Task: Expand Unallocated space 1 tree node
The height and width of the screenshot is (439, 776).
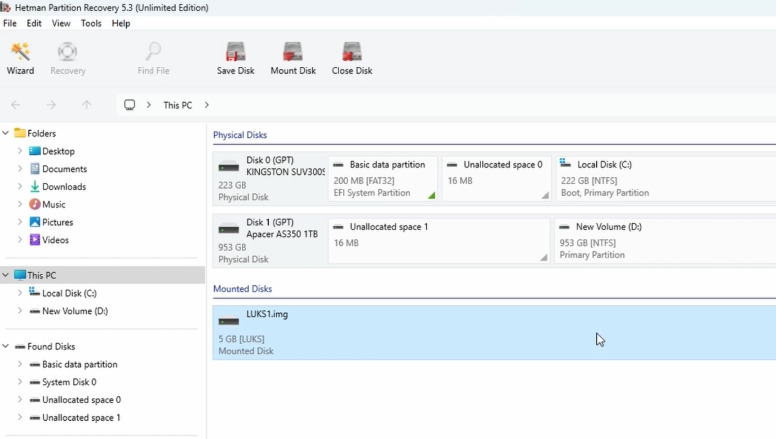Action: click(20, 418)
